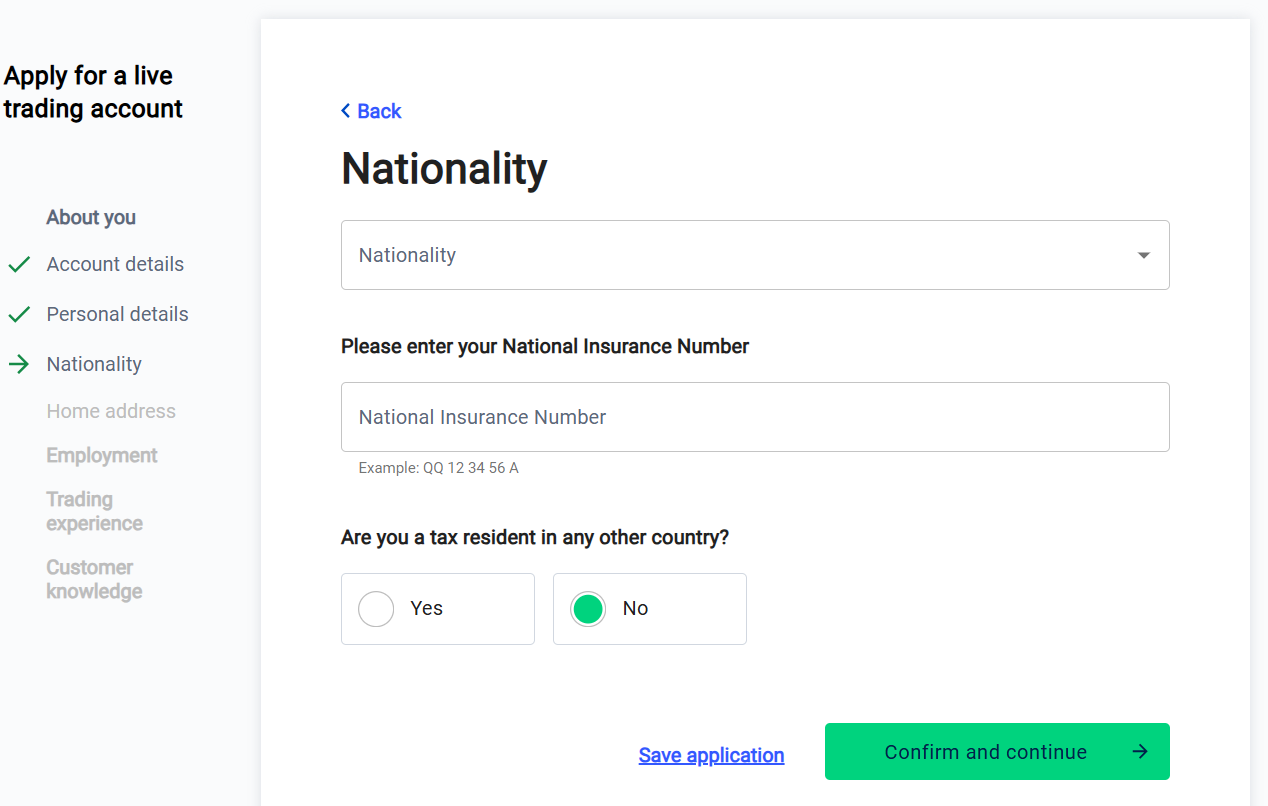Click the arrow icon on Confirm button

[1140, 752]
